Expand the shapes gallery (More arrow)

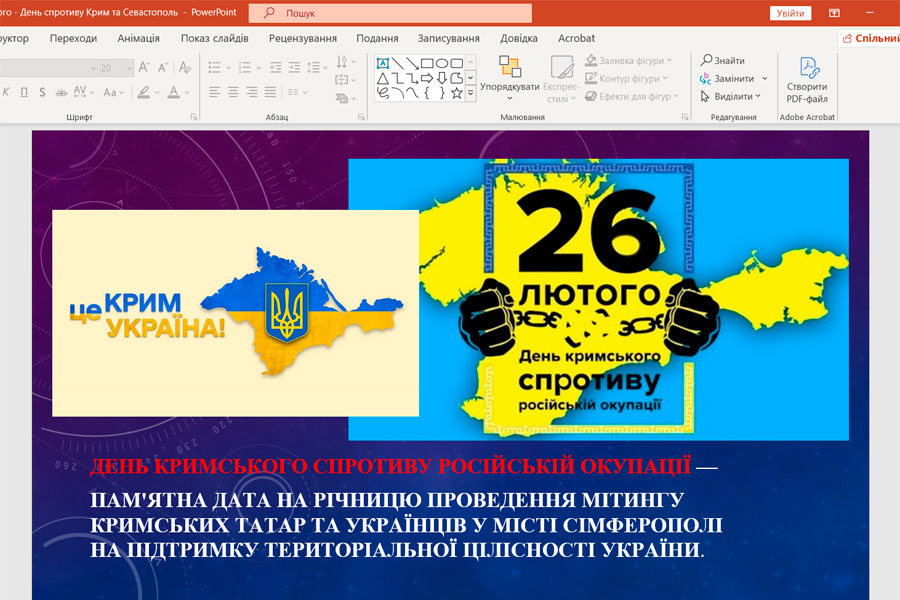pos(471,93)
